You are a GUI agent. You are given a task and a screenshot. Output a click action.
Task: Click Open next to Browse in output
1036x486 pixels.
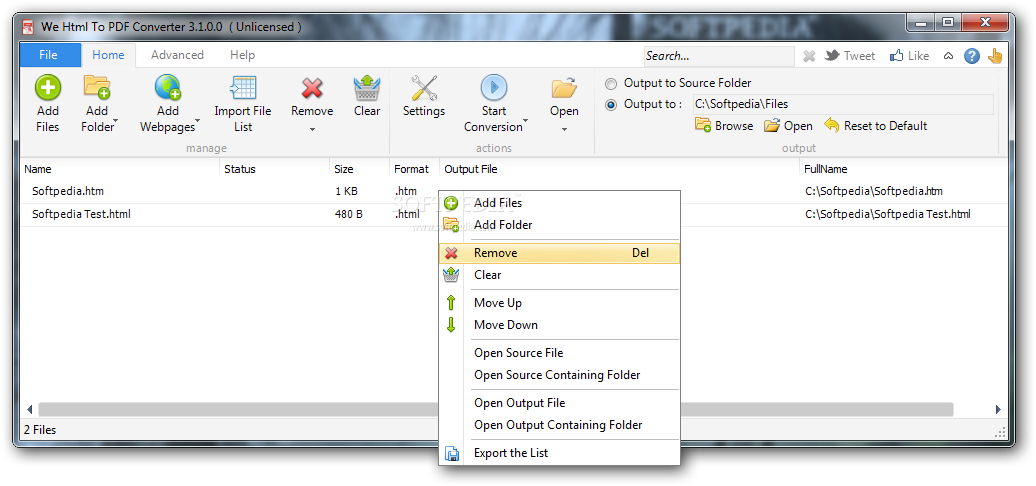(x=788, y=125)
